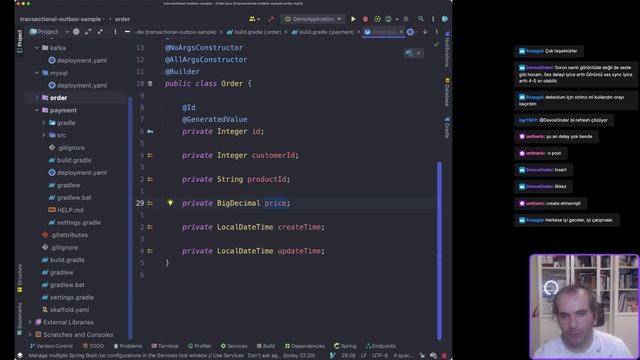Open the Dependencies tool window

click(305, 346)
